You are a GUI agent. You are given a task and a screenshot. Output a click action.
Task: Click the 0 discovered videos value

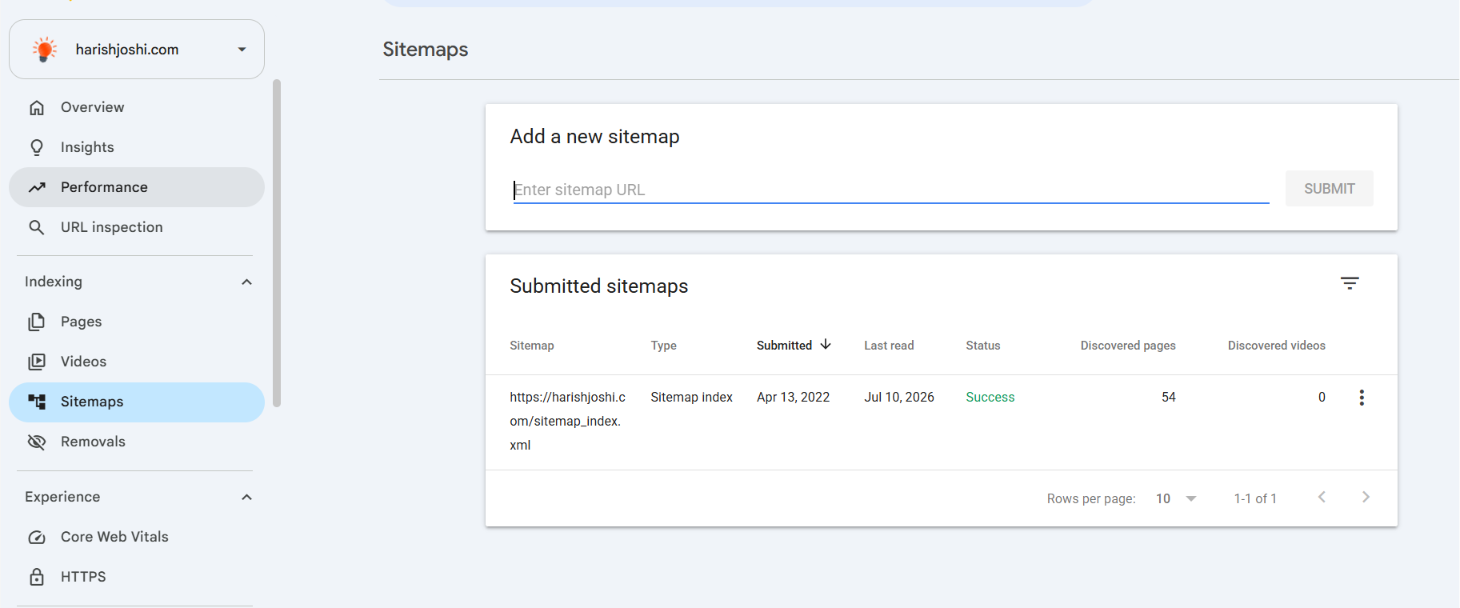coord(1322,397)
